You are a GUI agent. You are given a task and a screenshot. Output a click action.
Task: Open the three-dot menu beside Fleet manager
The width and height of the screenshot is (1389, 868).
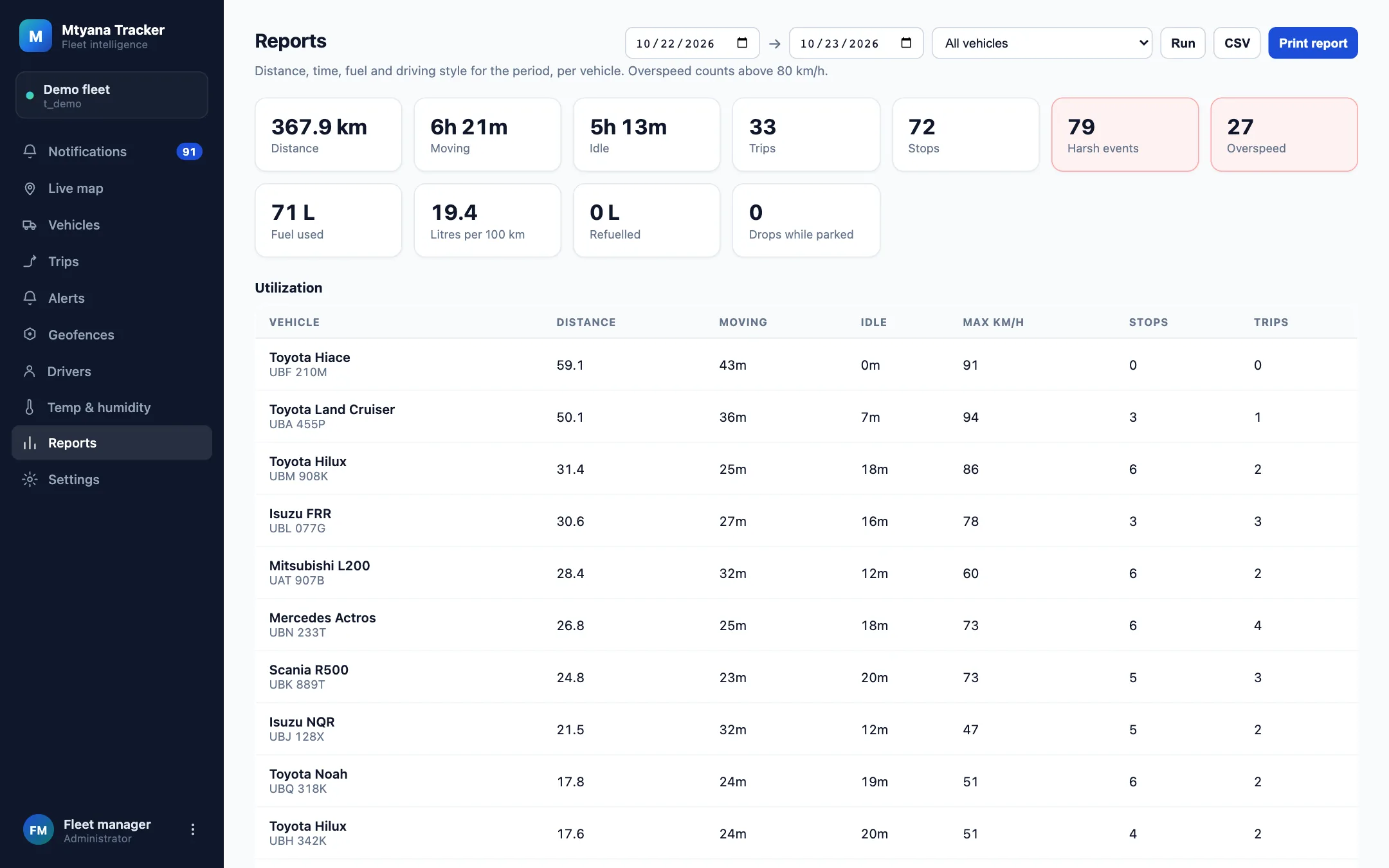click(x=192, y=829)
